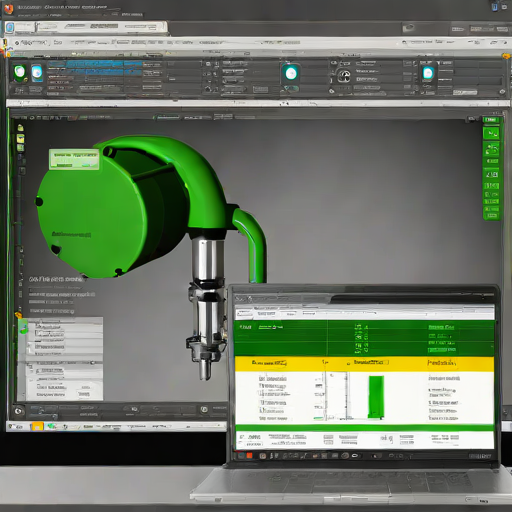Click the green cube icon on the gray panel

point(23,326)
